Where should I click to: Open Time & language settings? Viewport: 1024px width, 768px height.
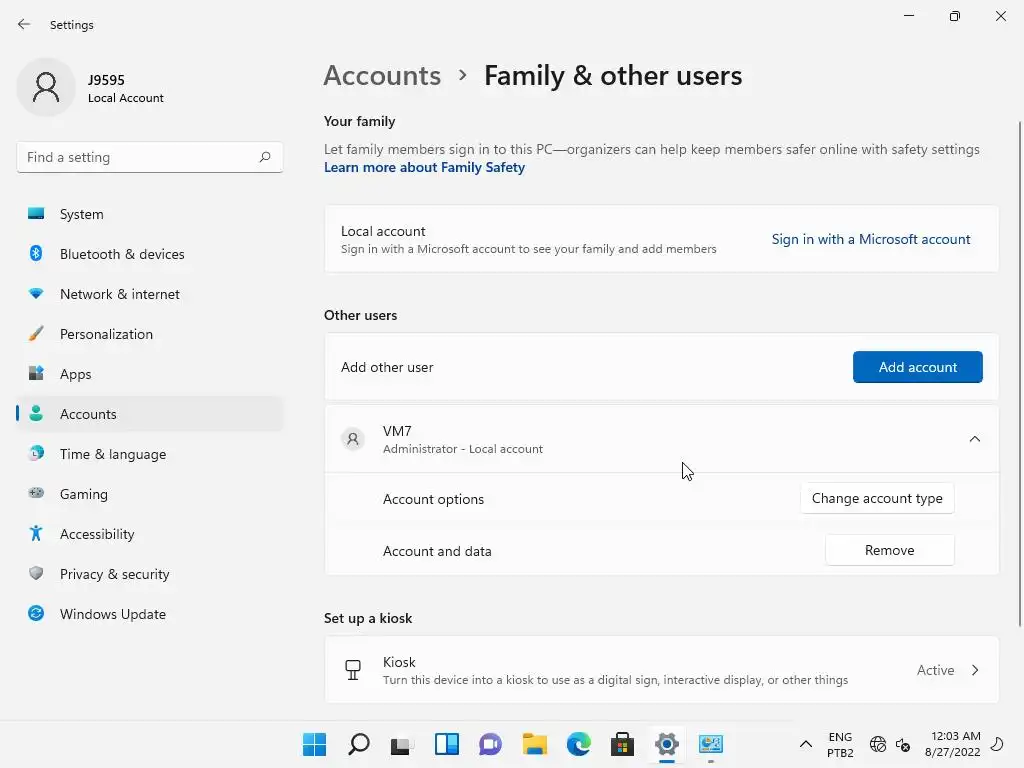coord(112,454)
